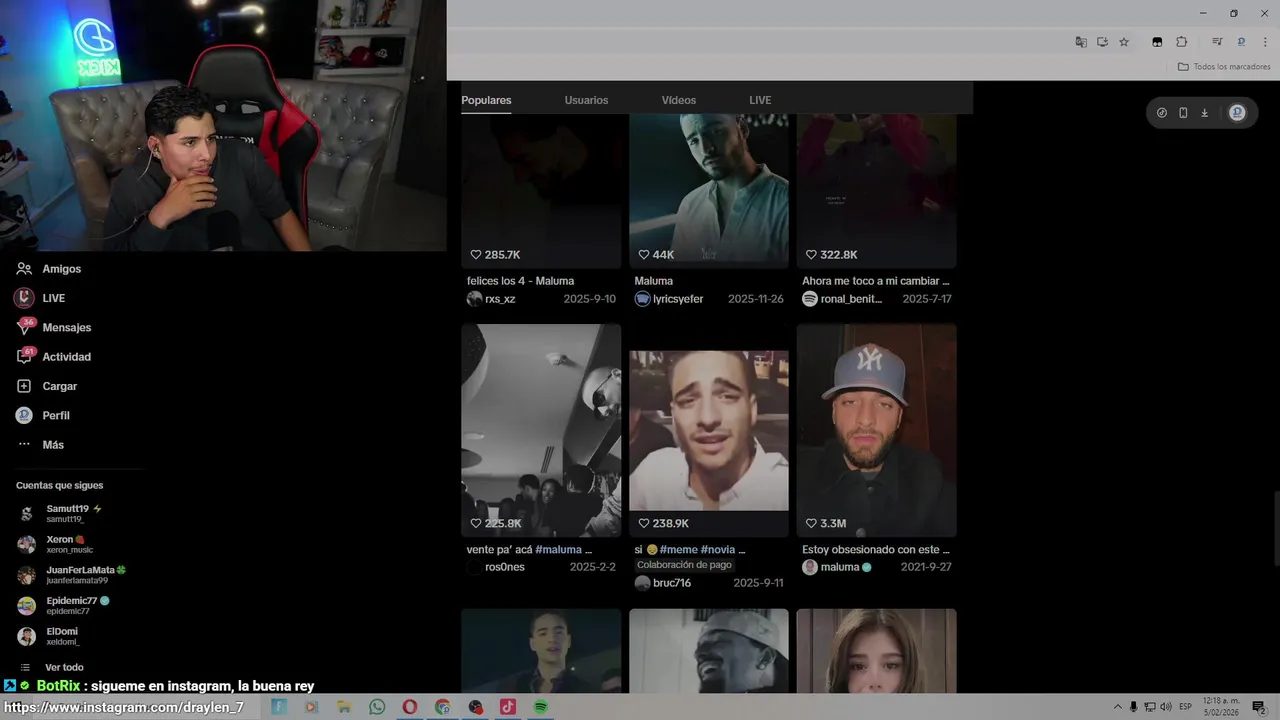Open Xeron followed account
This screenshot has width=1280, height=720.
click(x=56, y=544)
